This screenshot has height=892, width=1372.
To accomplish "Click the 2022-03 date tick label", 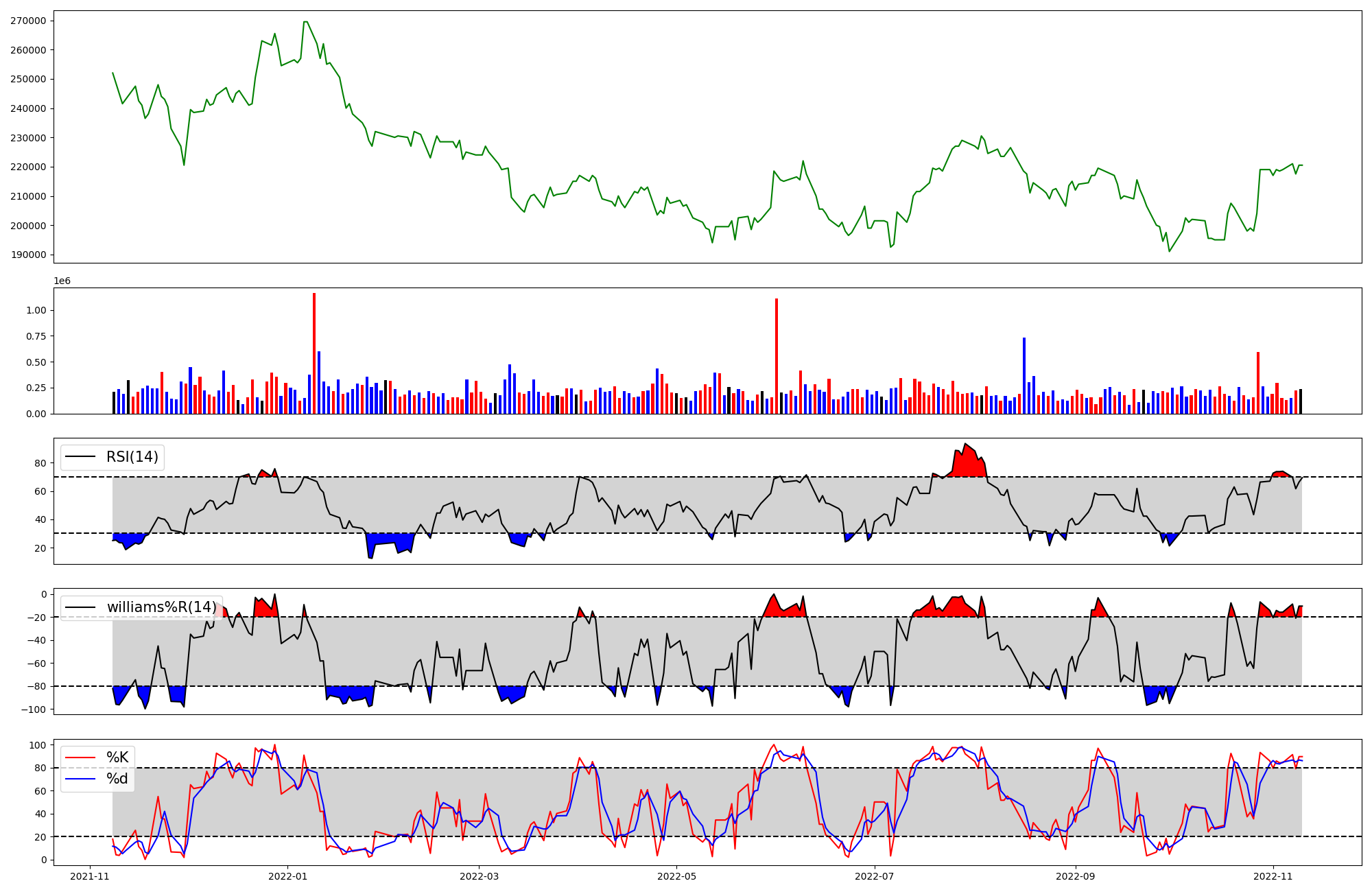I will click(x=479, y=876).
